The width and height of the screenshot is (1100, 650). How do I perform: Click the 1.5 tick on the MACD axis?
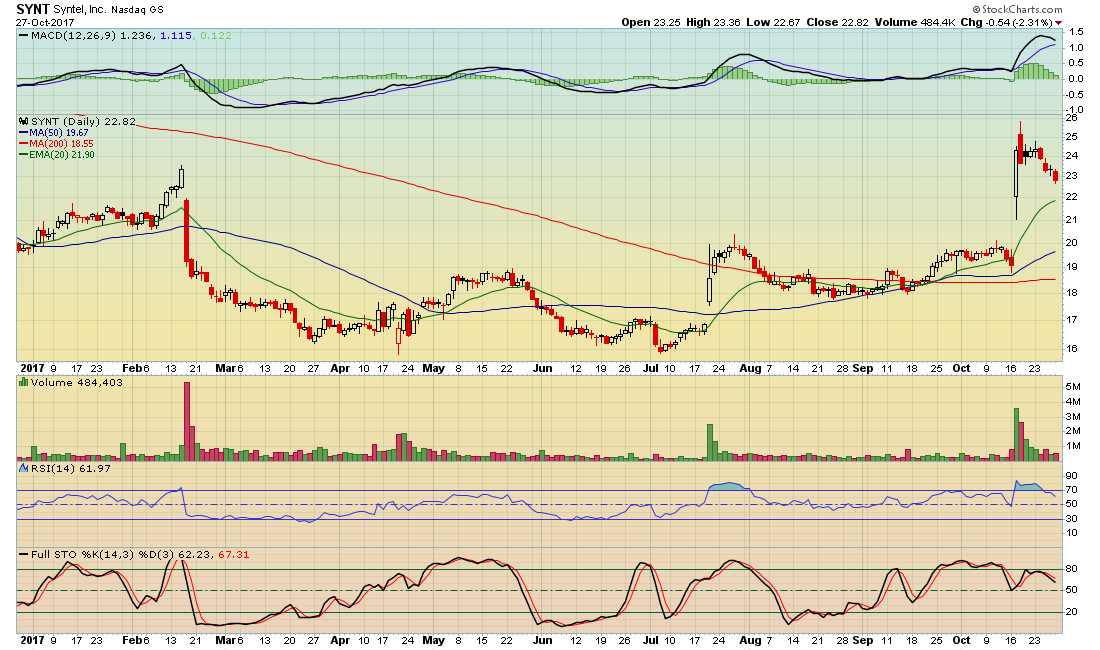(x=1076, y=32)
